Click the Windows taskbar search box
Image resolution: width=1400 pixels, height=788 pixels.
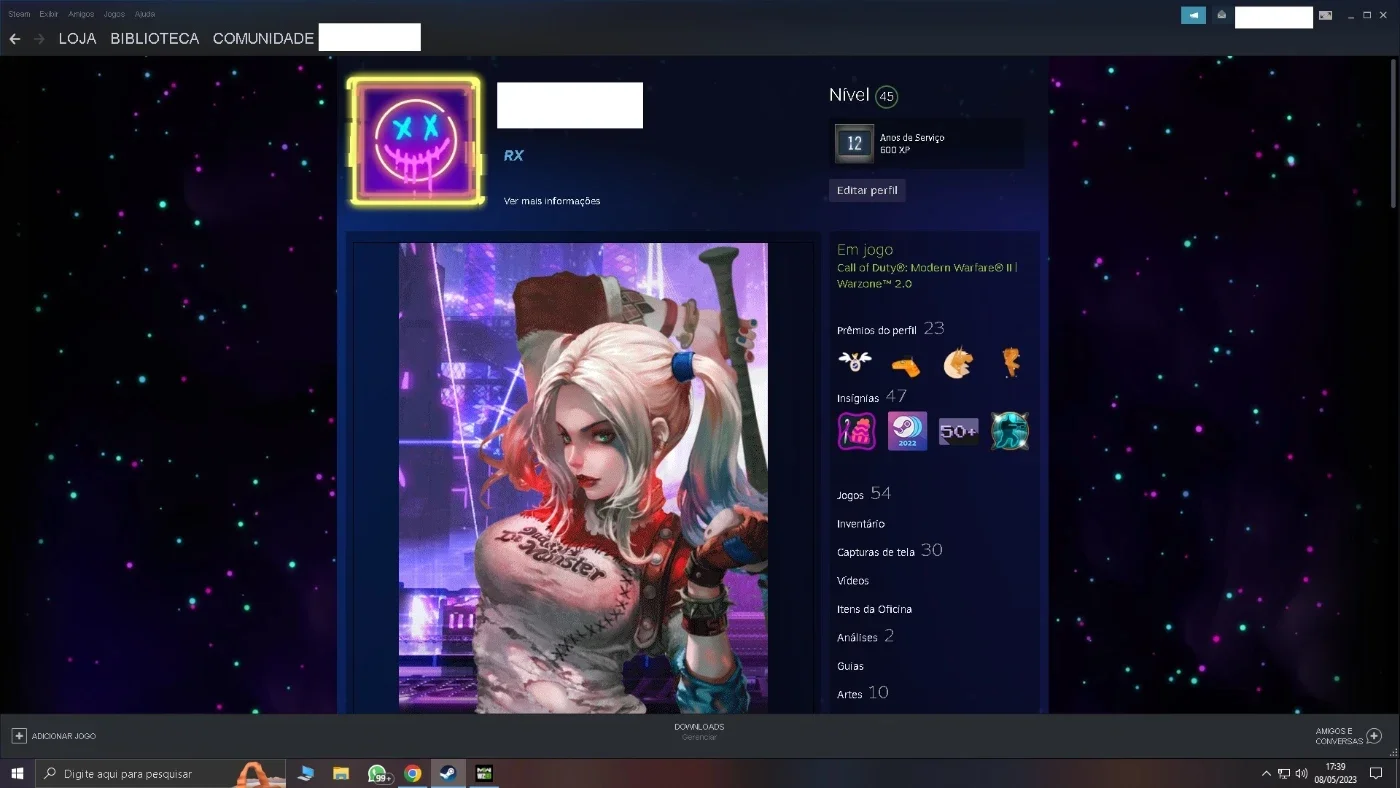click(x=162, y=773)
